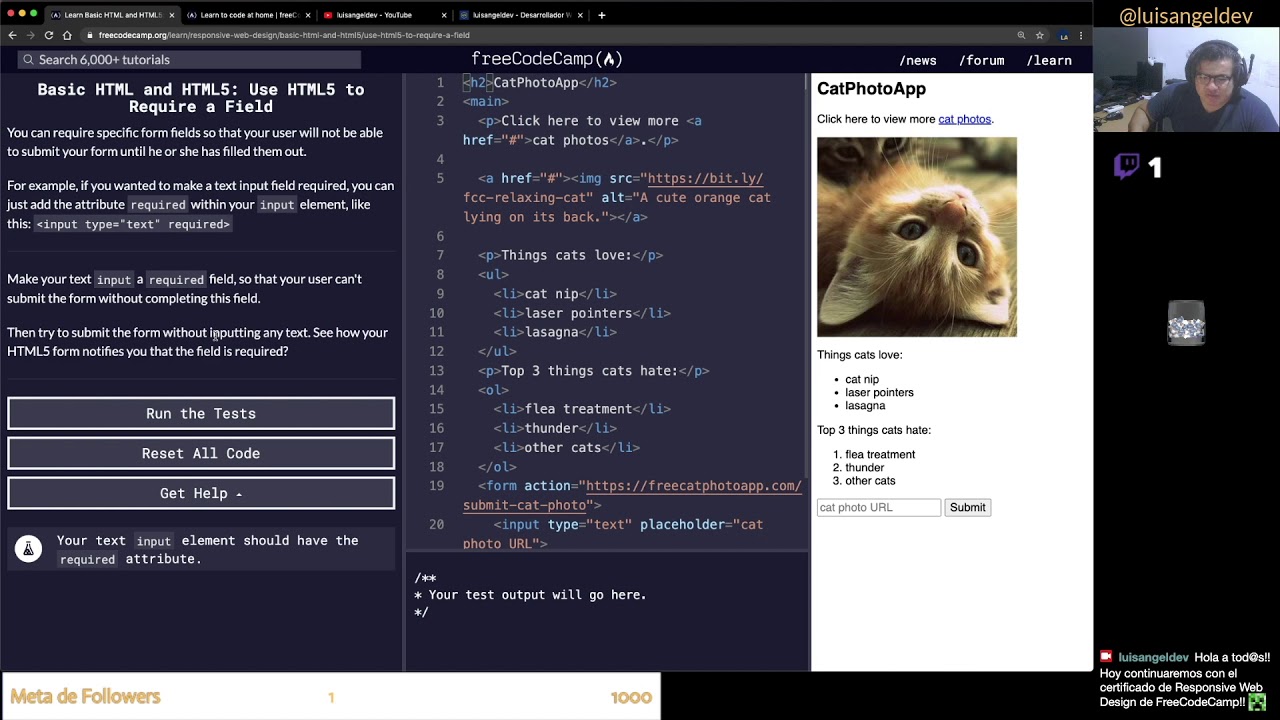Open the Chrome three-dot menu

(1081, 35)
